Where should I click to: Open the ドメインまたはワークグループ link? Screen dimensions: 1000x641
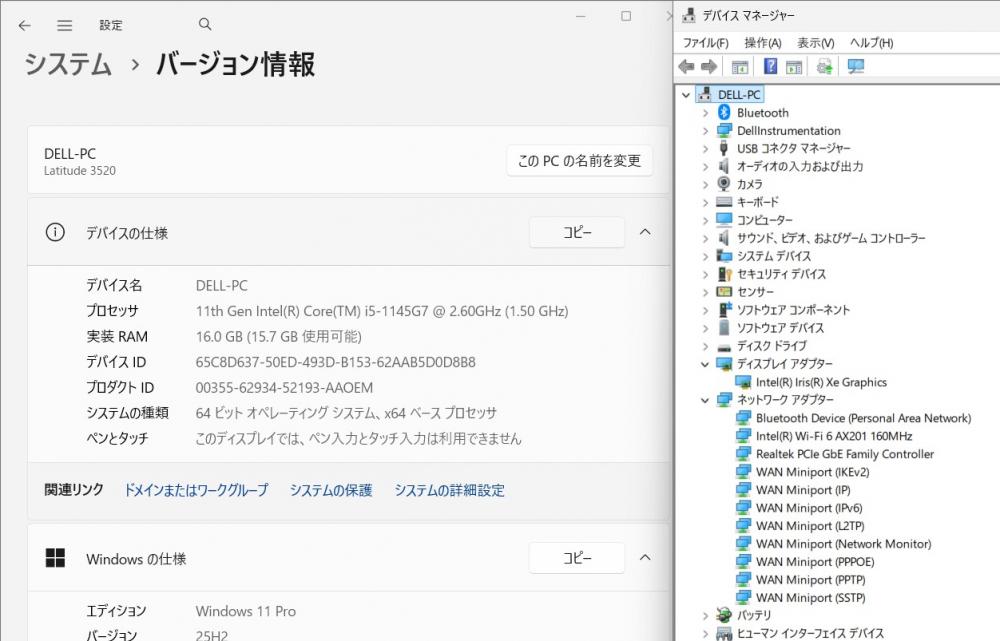(196, 490)
